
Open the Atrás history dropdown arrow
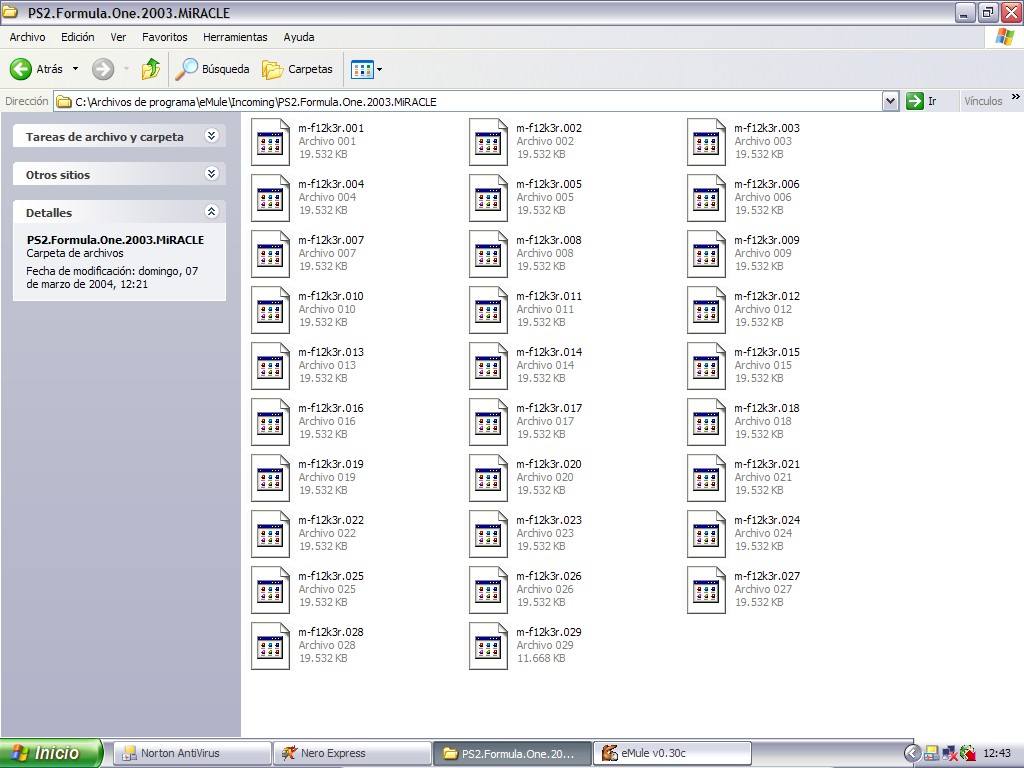pos(75,69)
